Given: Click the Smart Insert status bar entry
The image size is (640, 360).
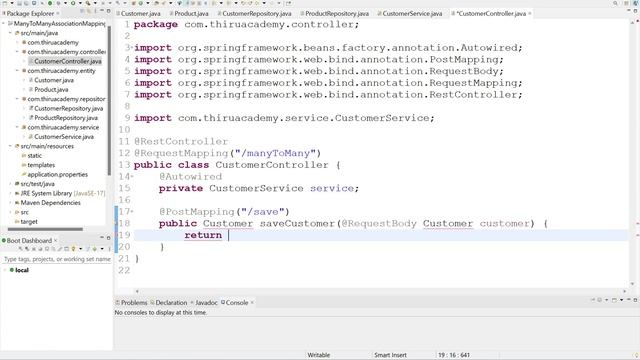Looking at the screenshot, I should 390,355.
